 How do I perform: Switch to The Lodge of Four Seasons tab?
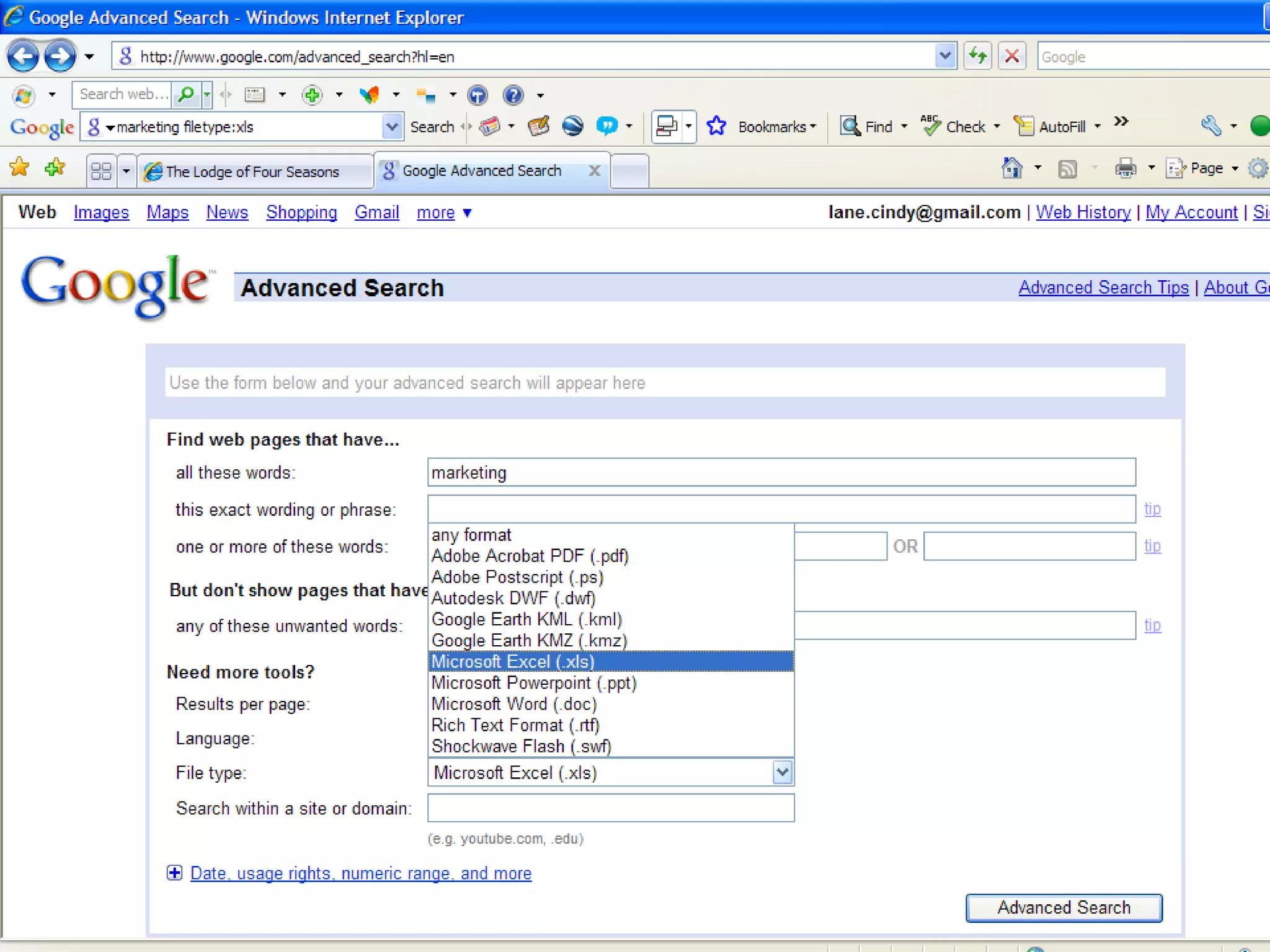(x=252, y=172)
